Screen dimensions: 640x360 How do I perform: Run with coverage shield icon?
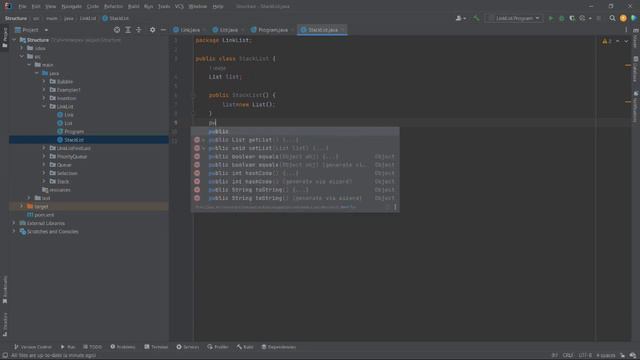pyautogui.click(x=572, y=18)
